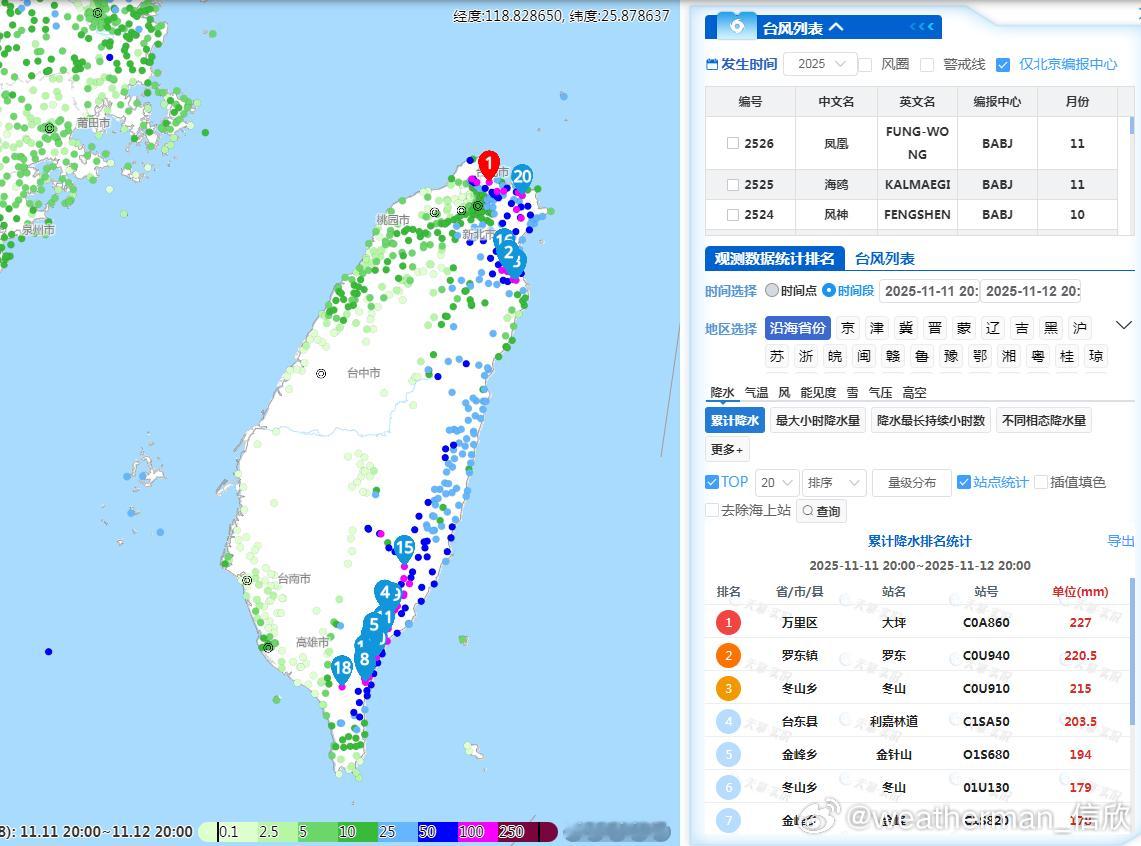Click rank 3 badge for C0U910 row

(x=728, y=688)
